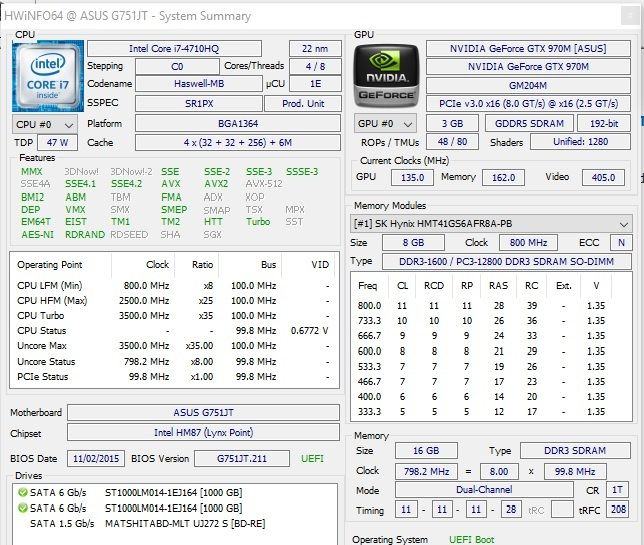644x545 pixels.
Task: Click the NVIDIA GeForce logo
Action: pyautogui.click(x=386, y=76)
